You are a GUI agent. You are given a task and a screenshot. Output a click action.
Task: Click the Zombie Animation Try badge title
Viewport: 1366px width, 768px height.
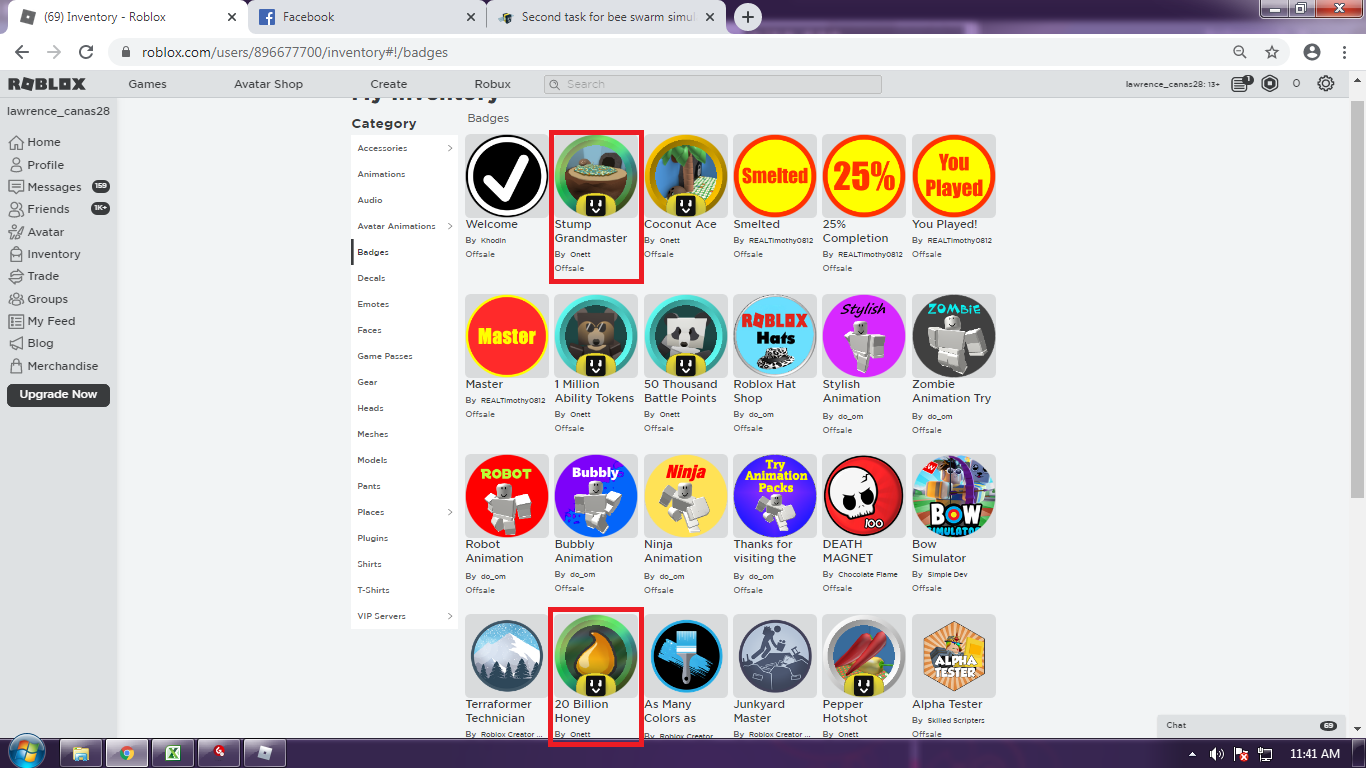(x=952, y=391)
